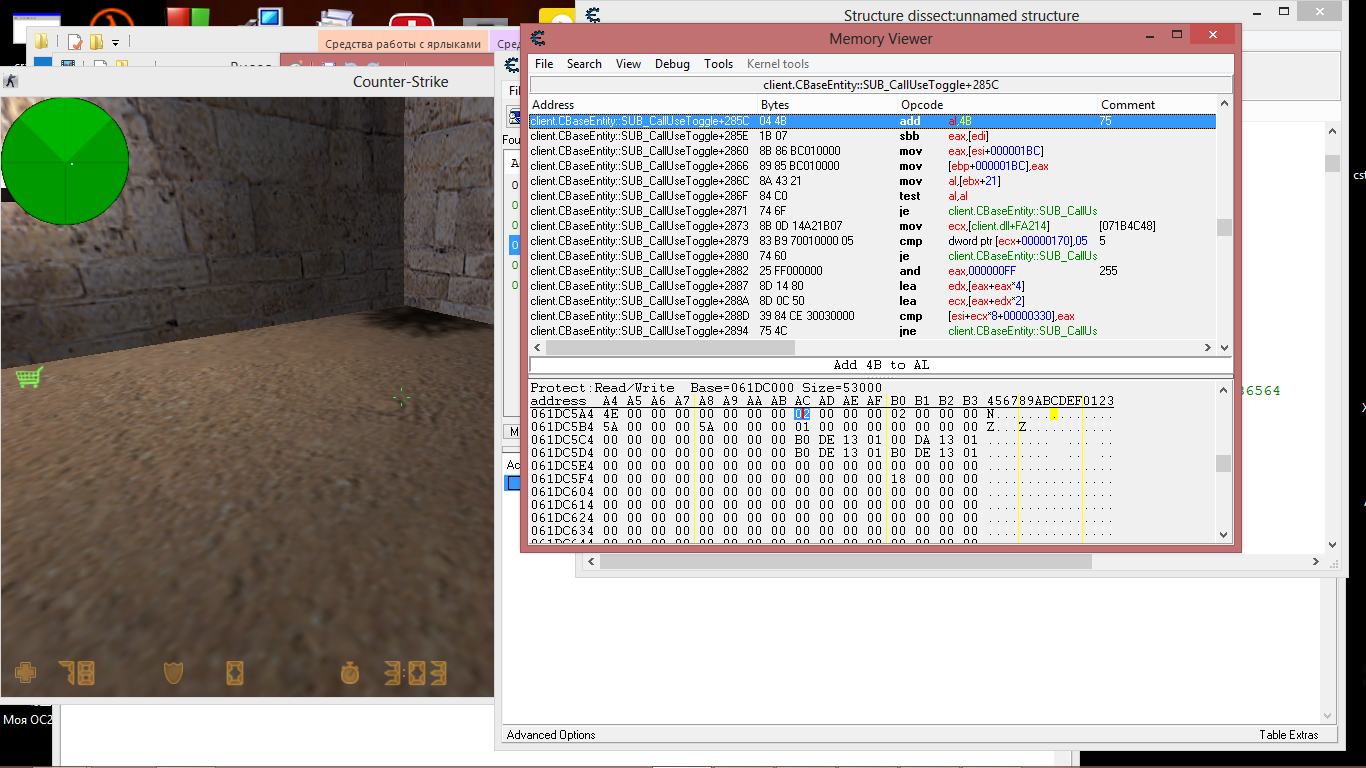Screen dimensions: 1366x768
Task: Click Structure dissect horizontal scrollbar right arrow
Action: [x=1315, y=562]
